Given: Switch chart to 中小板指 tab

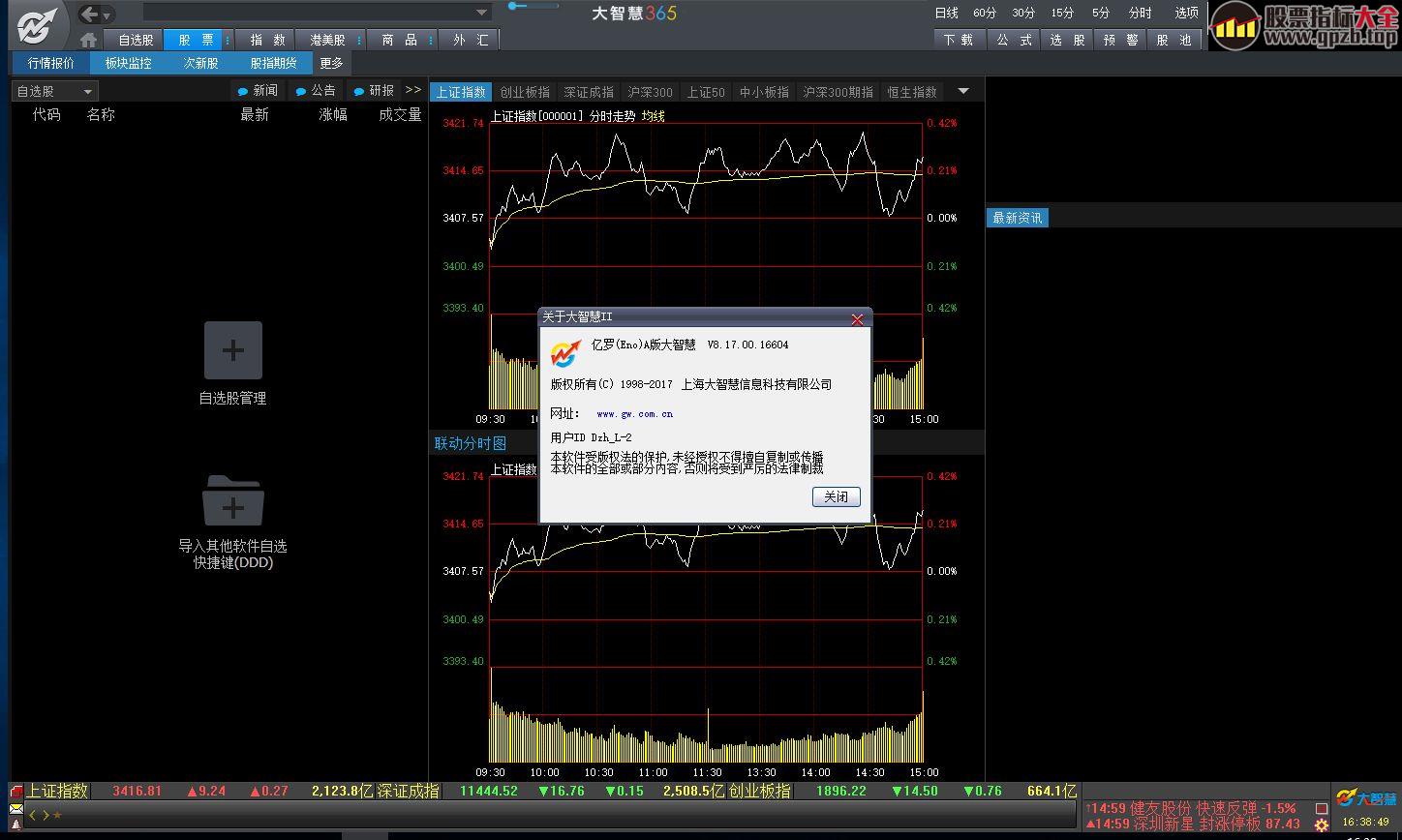Looking at the screenshot, I should (764, 92).
